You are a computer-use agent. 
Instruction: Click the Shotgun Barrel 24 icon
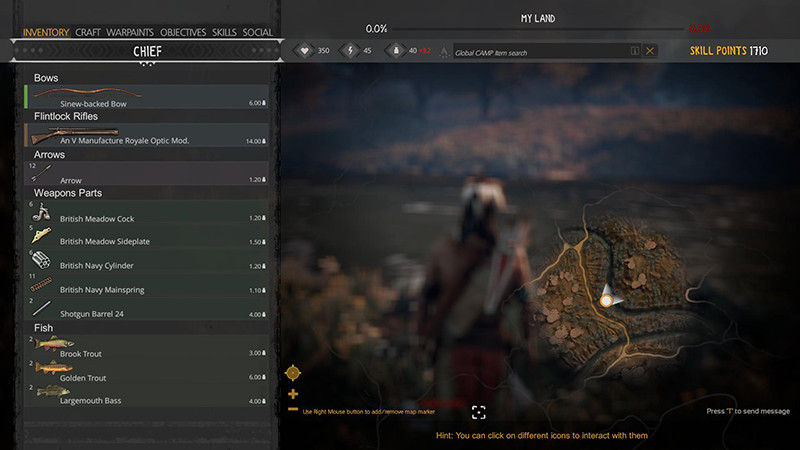tap(41, 308)
